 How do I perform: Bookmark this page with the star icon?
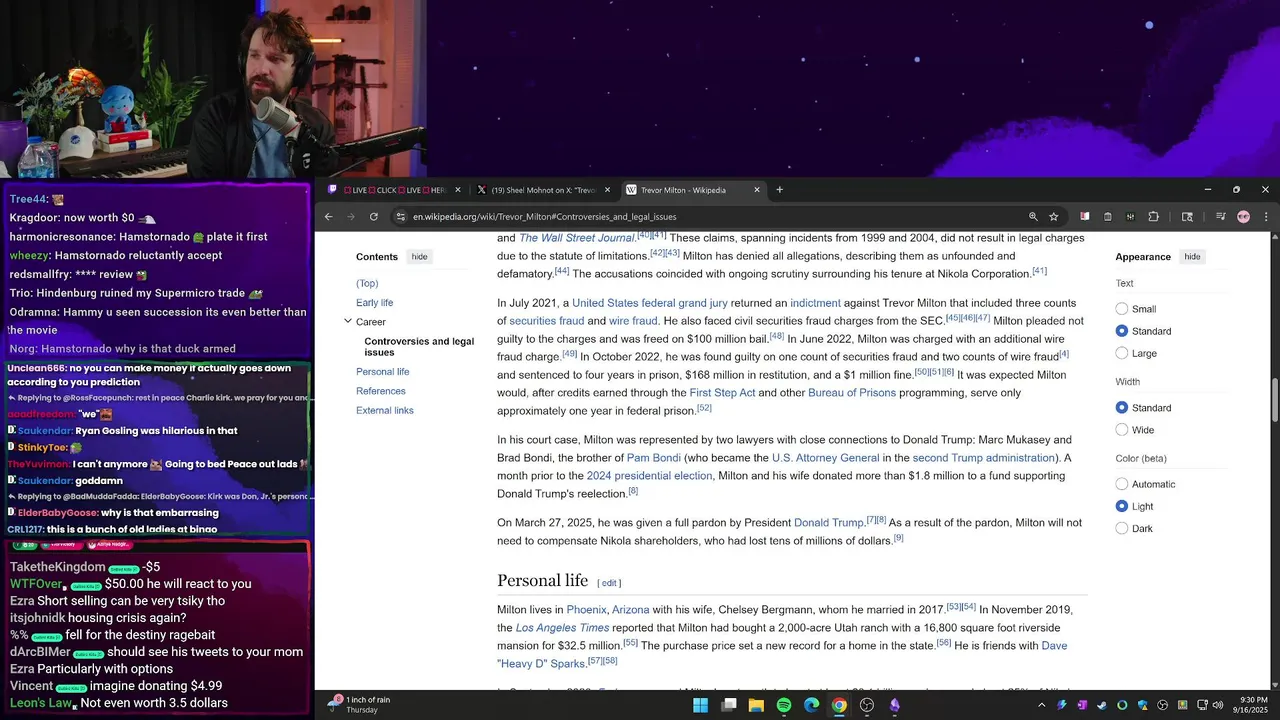(x=1053, y=216)
